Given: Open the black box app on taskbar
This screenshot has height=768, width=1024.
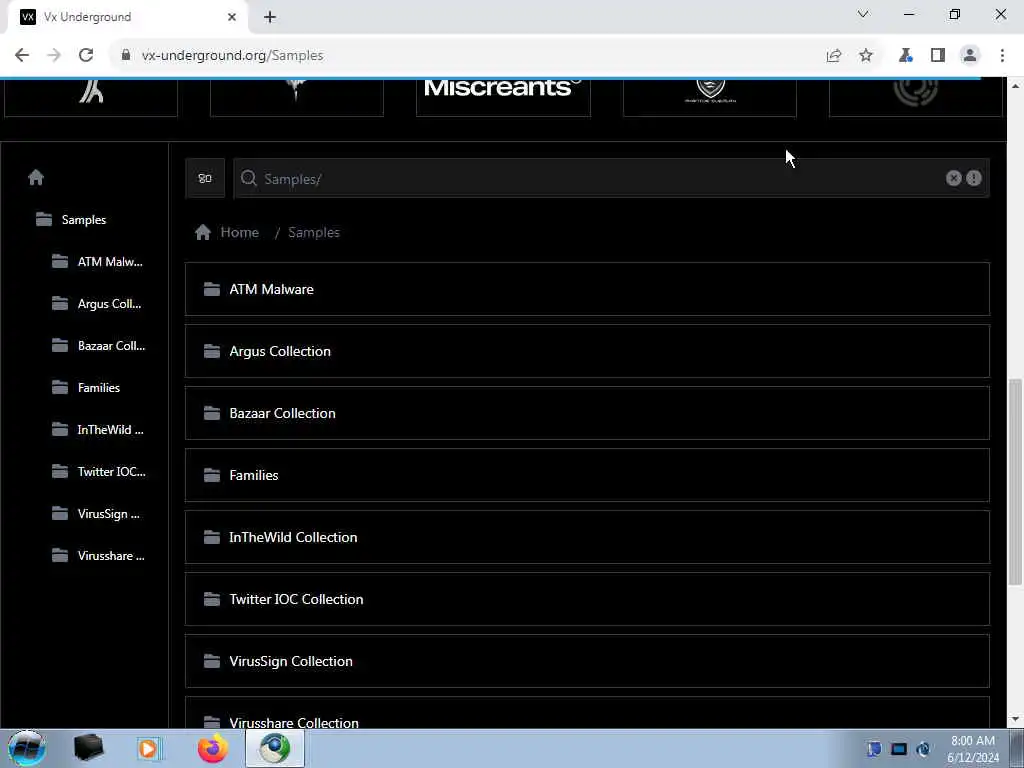Looking at the screenshot, I should coord(88,748).
